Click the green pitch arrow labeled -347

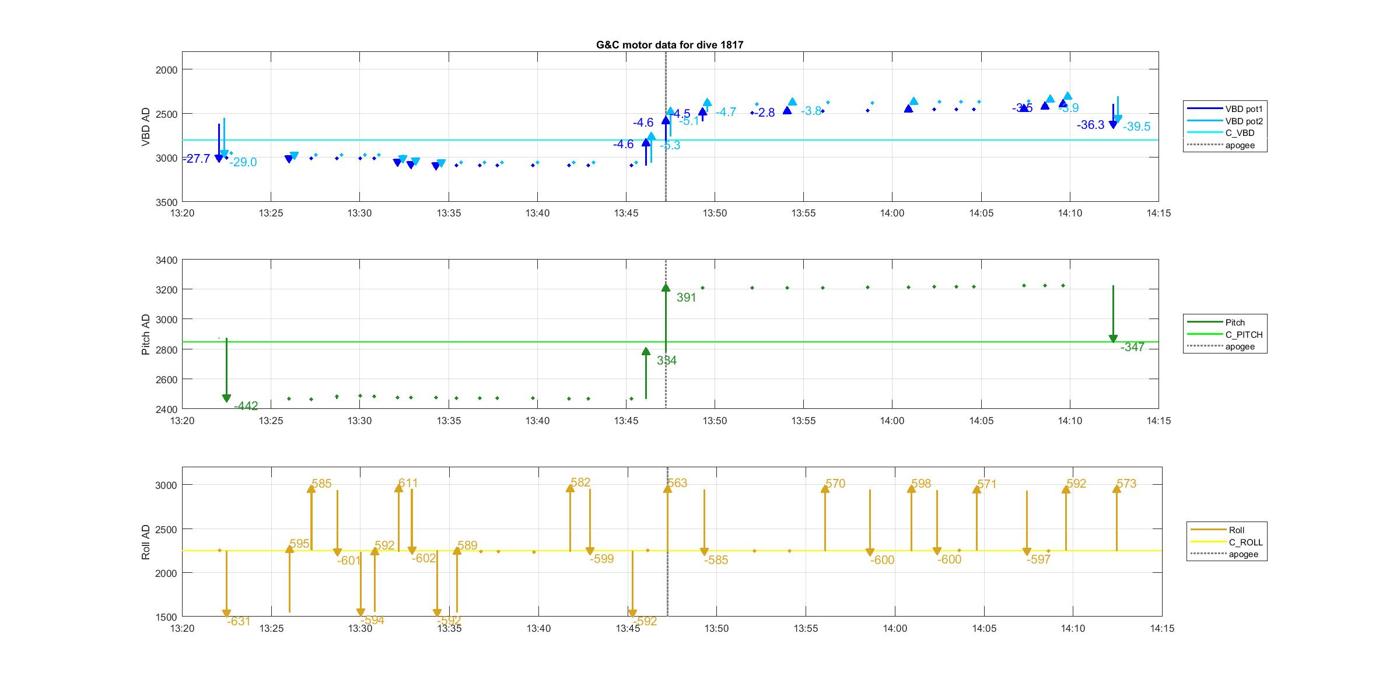1113,314
